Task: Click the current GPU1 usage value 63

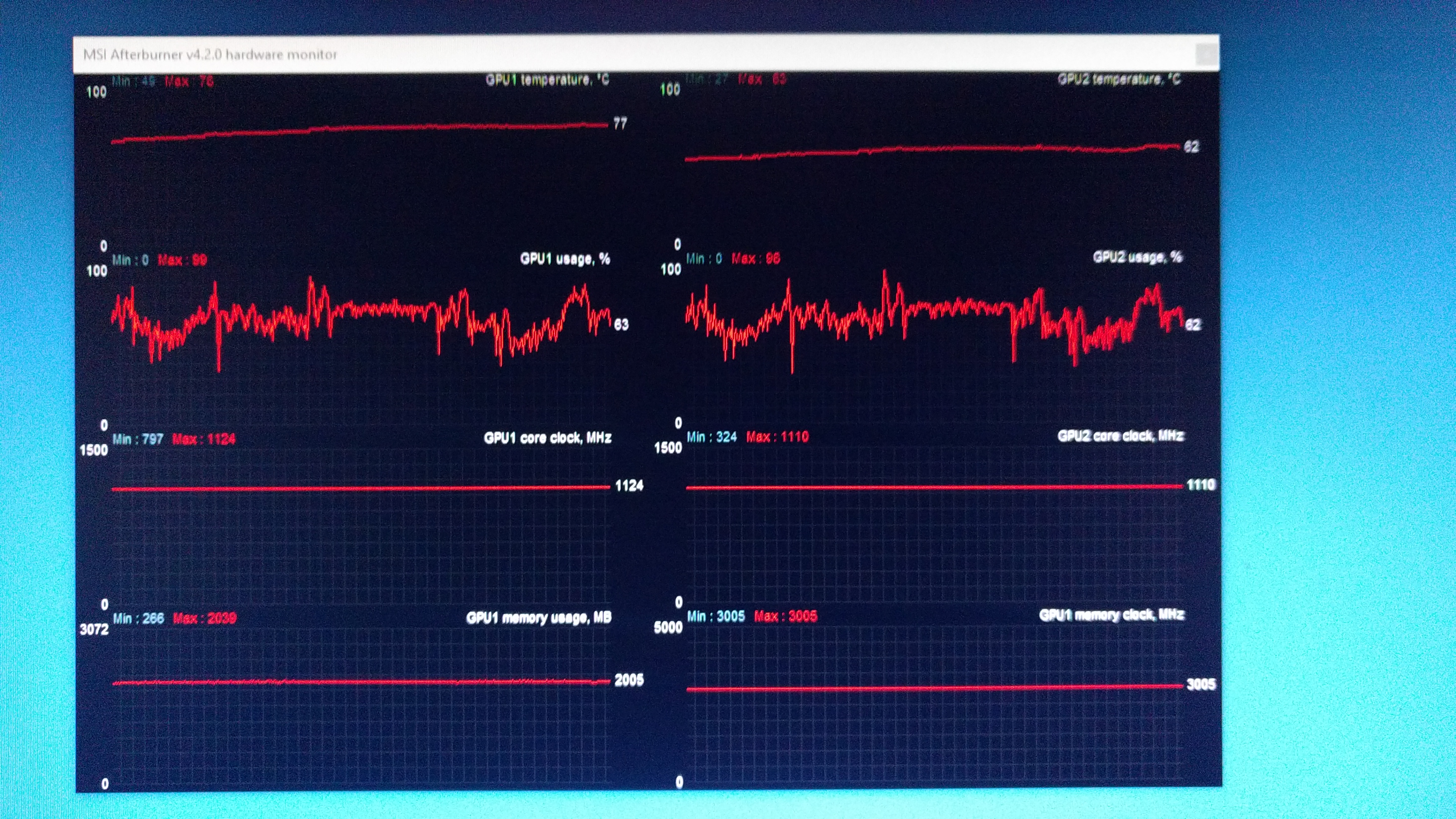Action: [621, 325]
